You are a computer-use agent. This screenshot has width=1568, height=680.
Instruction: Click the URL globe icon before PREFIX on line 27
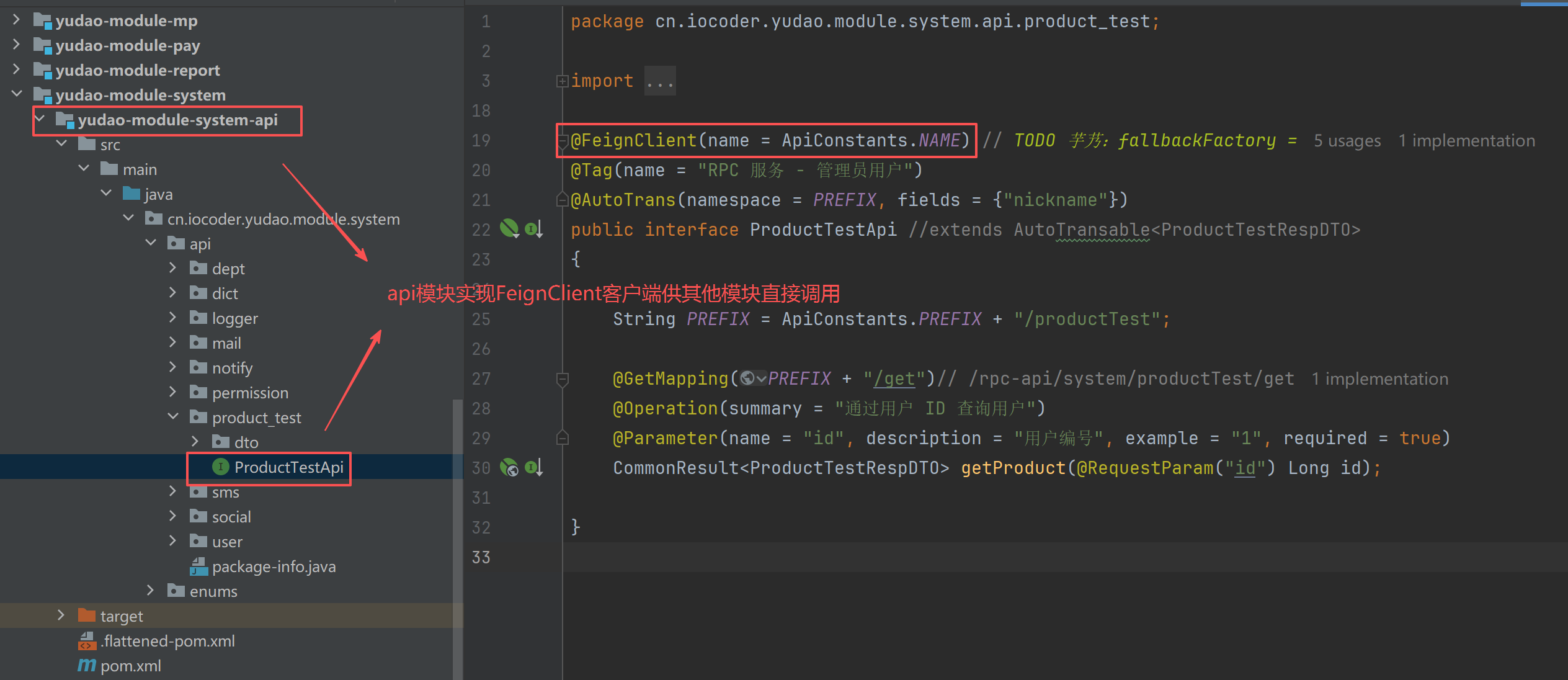pyautogui.click(x=747, y=378)
